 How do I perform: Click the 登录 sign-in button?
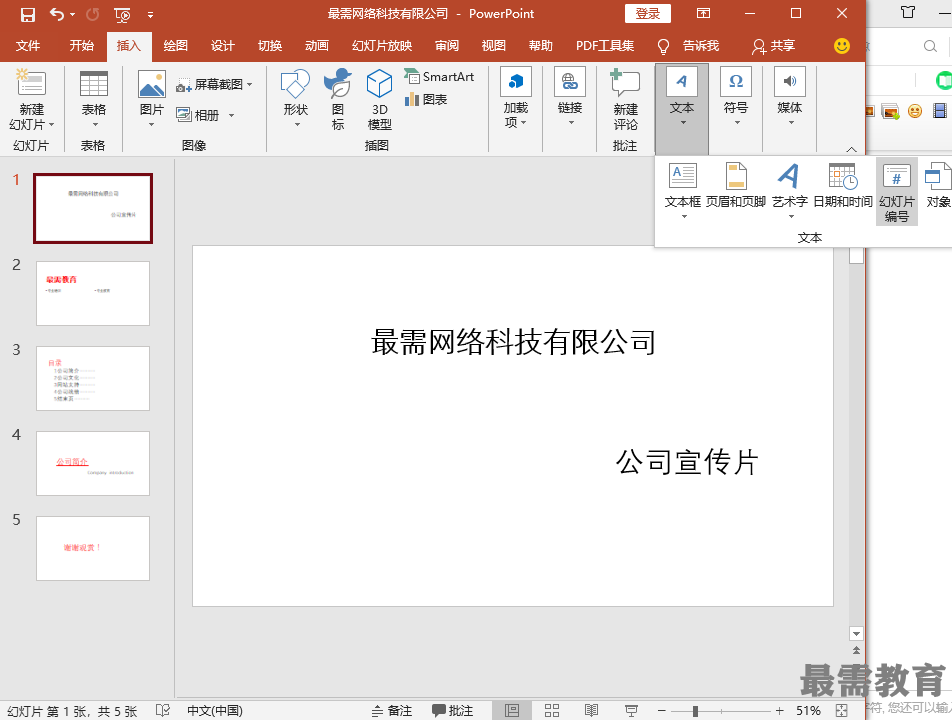tap(648, 13)
